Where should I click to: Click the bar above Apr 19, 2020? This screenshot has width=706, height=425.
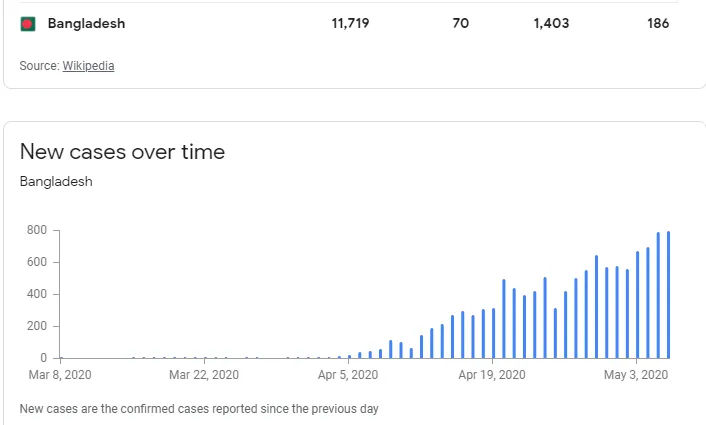coord(493,333)
